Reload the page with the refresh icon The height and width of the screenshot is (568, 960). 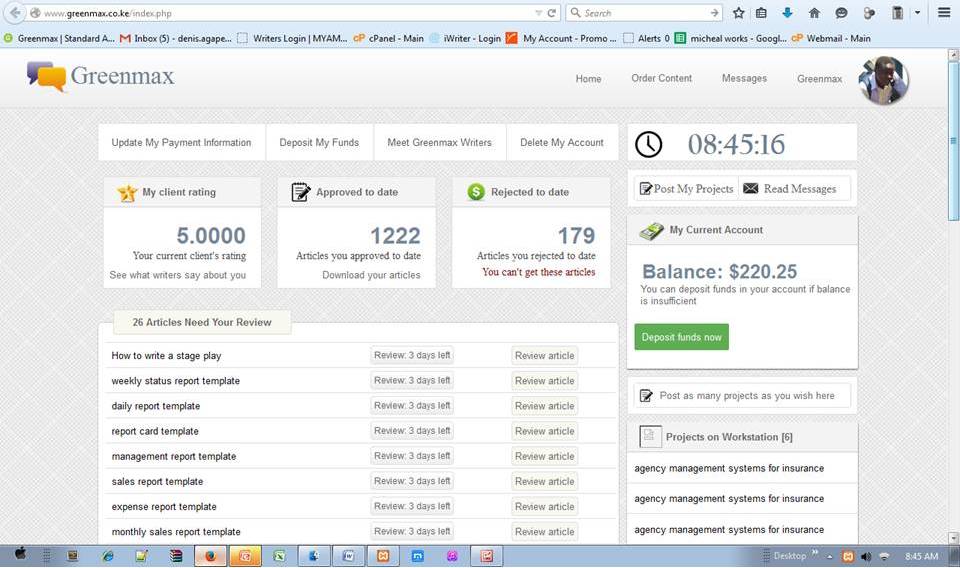tap(552, 13)
